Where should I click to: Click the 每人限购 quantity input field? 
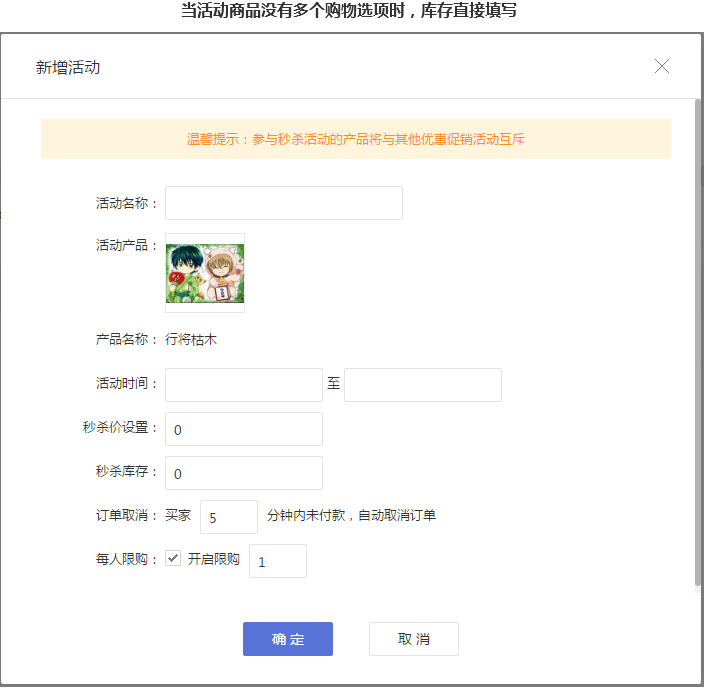[277, 561]
